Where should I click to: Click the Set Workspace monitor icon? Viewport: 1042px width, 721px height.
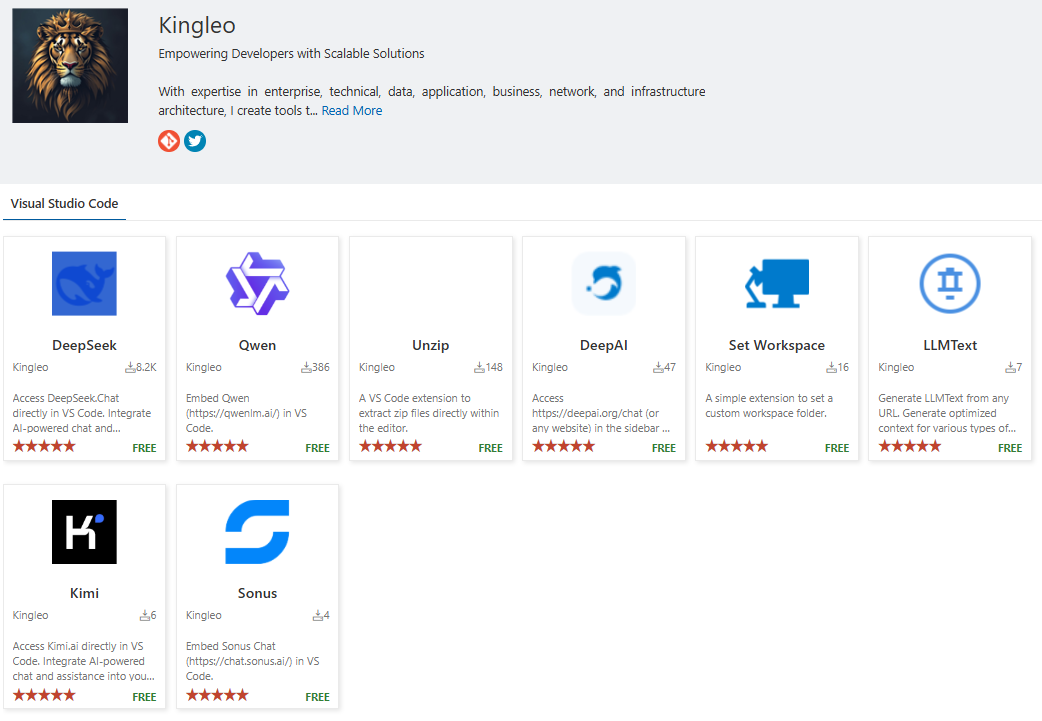pos(777,284)
